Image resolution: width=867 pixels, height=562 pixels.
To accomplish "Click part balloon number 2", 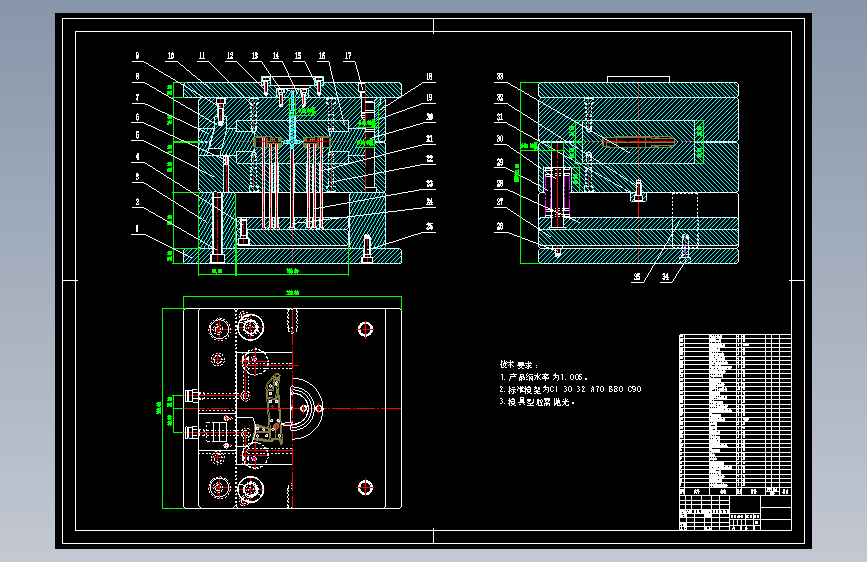I will [137, 202].
